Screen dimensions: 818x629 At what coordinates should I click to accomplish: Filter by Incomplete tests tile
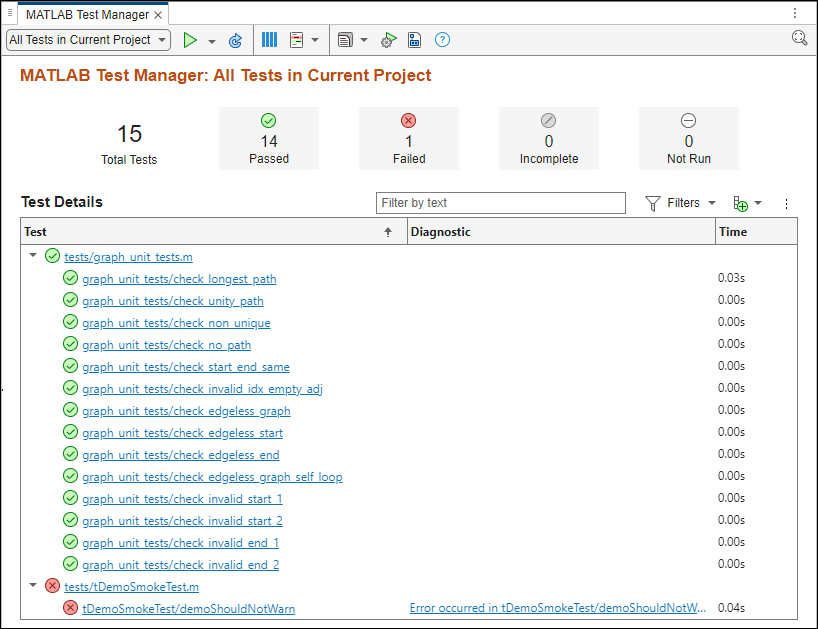pos(549,138)
